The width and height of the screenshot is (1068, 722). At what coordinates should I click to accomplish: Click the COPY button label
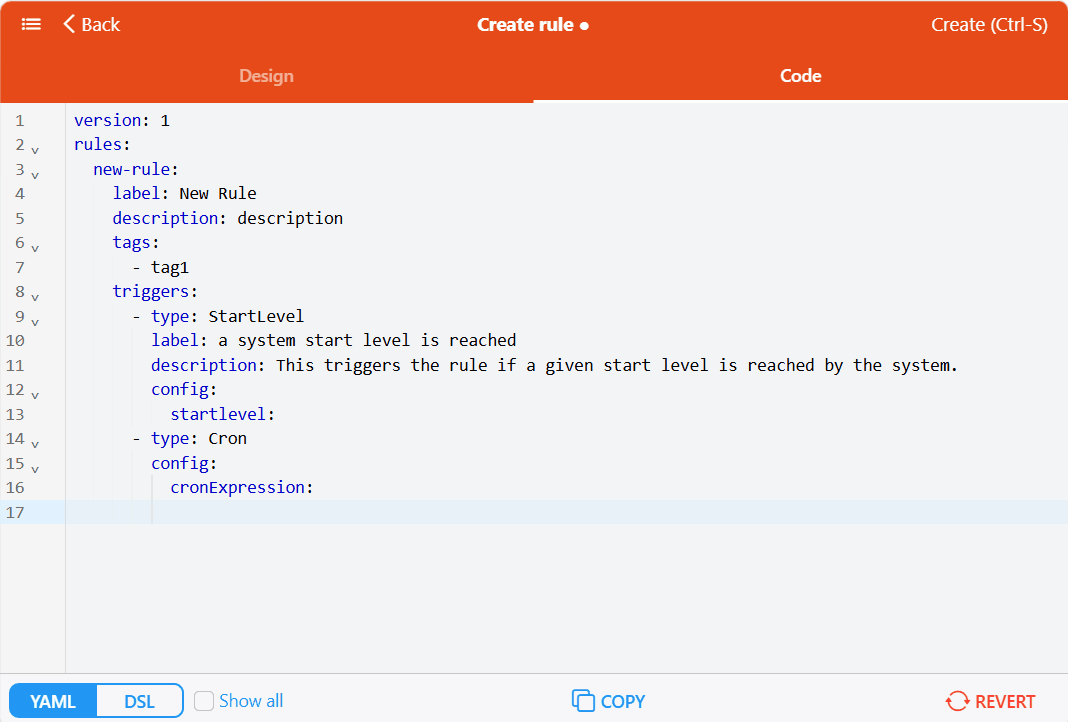point(623,702)
